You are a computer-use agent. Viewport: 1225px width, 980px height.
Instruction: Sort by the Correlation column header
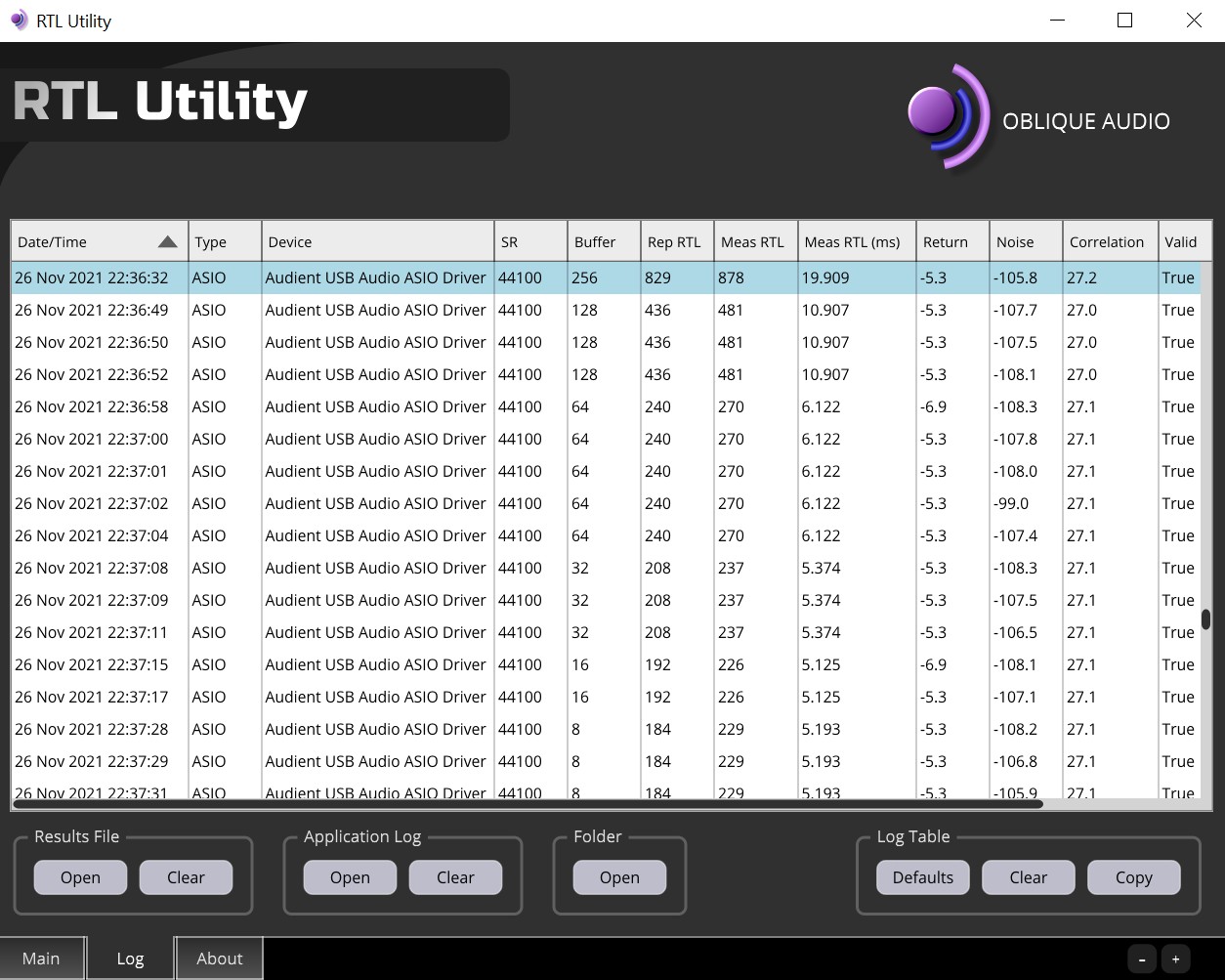tap(1111, 242)
